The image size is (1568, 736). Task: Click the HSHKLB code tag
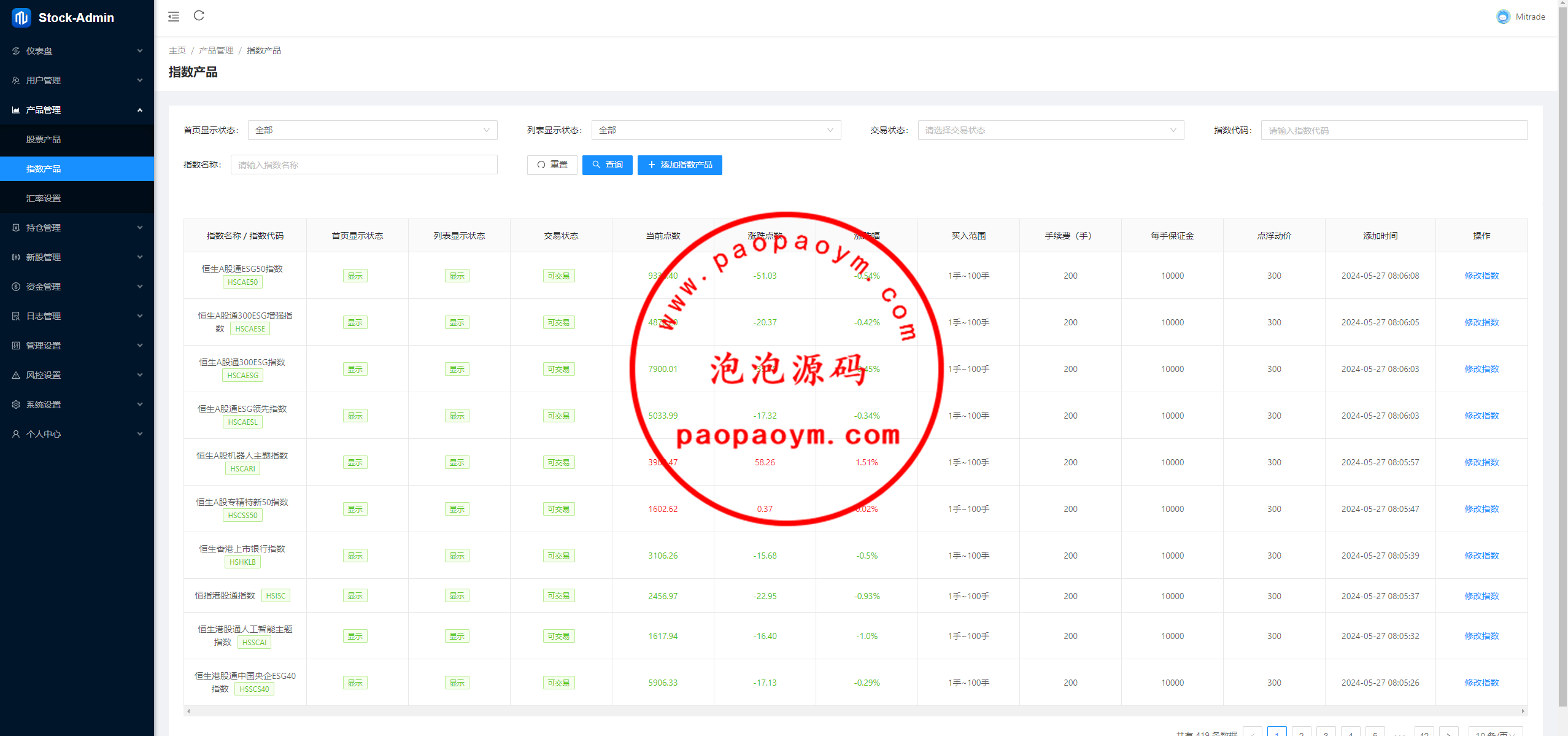click(243, 562)
